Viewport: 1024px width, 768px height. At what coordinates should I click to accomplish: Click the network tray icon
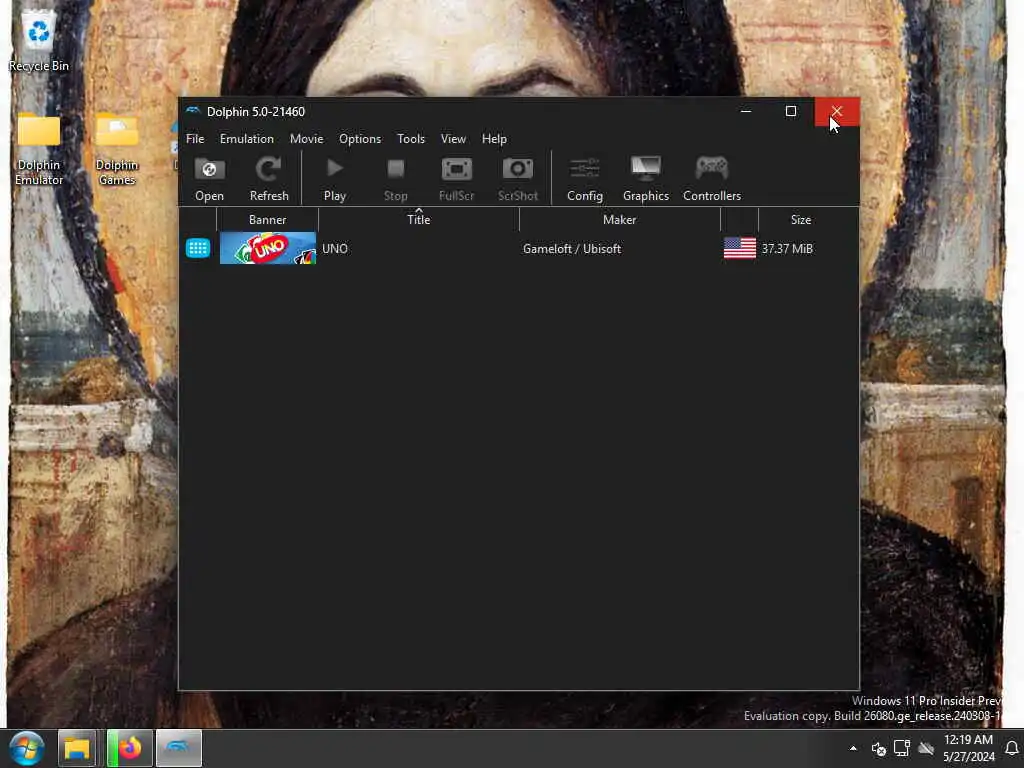902,748
